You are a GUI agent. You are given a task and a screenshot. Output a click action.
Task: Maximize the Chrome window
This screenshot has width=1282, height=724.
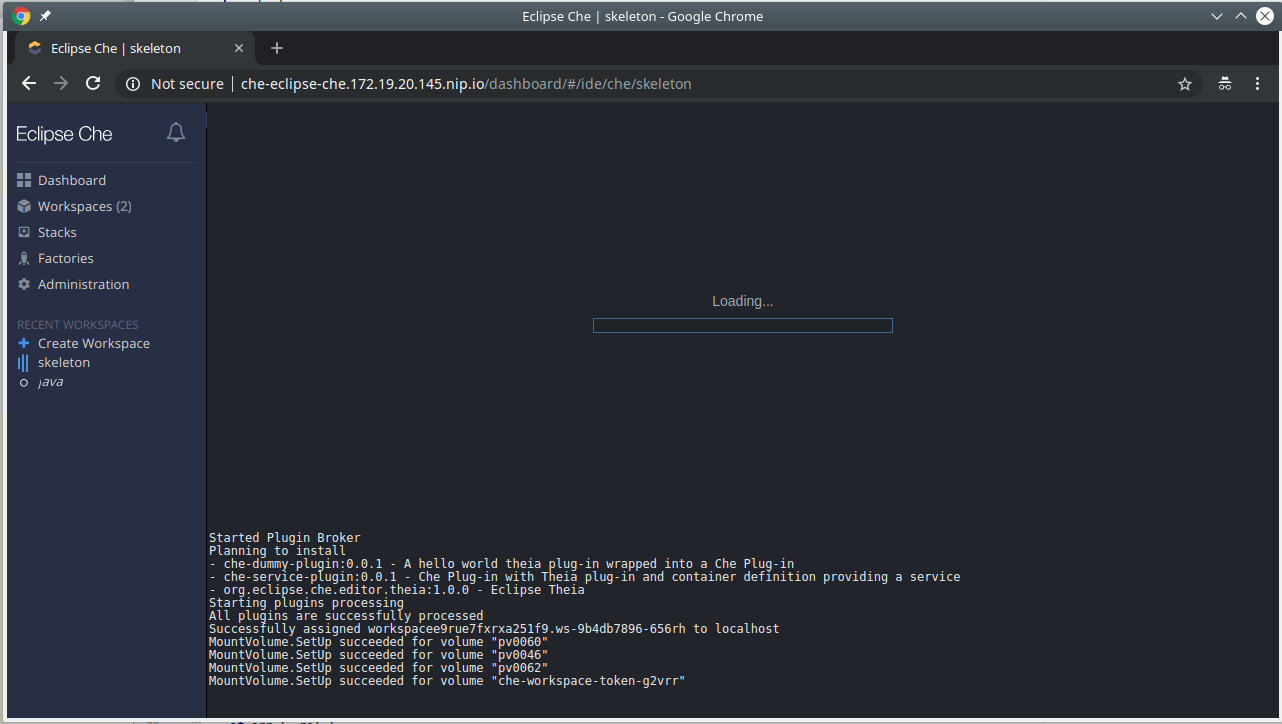point(1241,16)
